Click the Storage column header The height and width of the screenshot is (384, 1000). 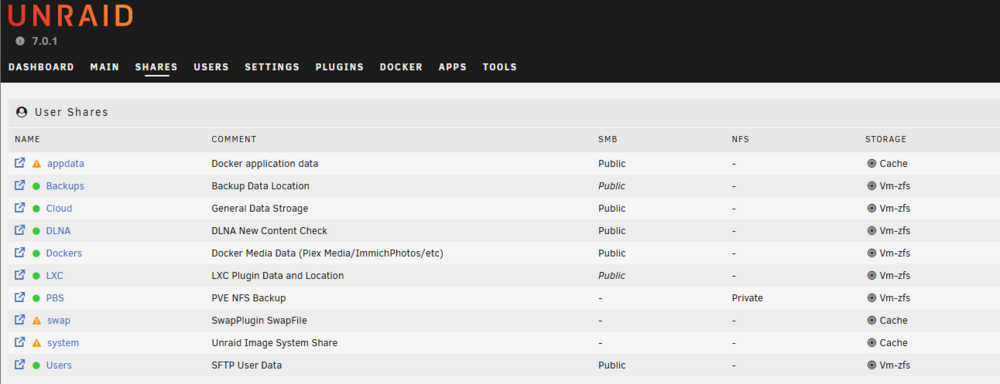885,139
